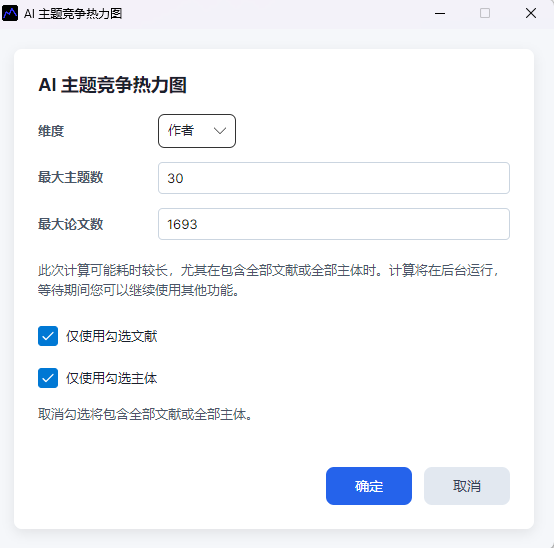Click the window title bar text
Image resolution: width=554 pixels, height=548 pixels.
click(x=73, y=14)
